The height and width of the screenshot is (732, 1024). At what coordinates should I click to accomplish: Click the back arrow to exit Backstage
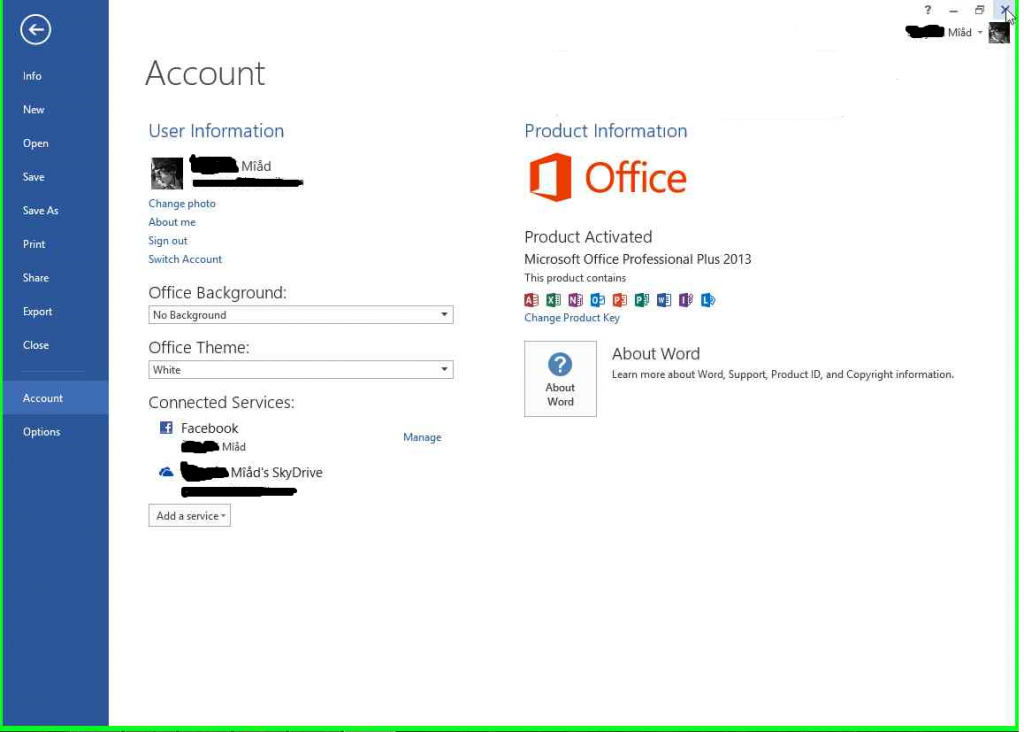pos(36,31)
